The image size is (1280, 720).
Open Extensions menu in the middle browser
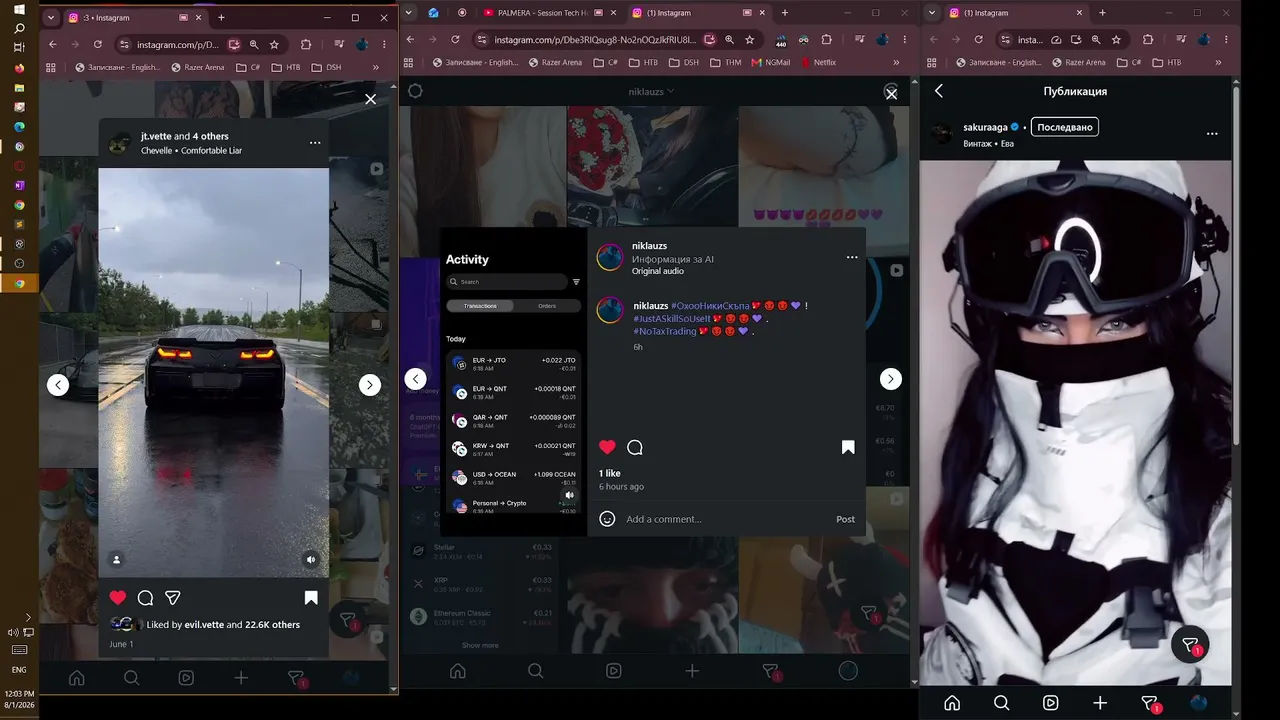[827, 39]
